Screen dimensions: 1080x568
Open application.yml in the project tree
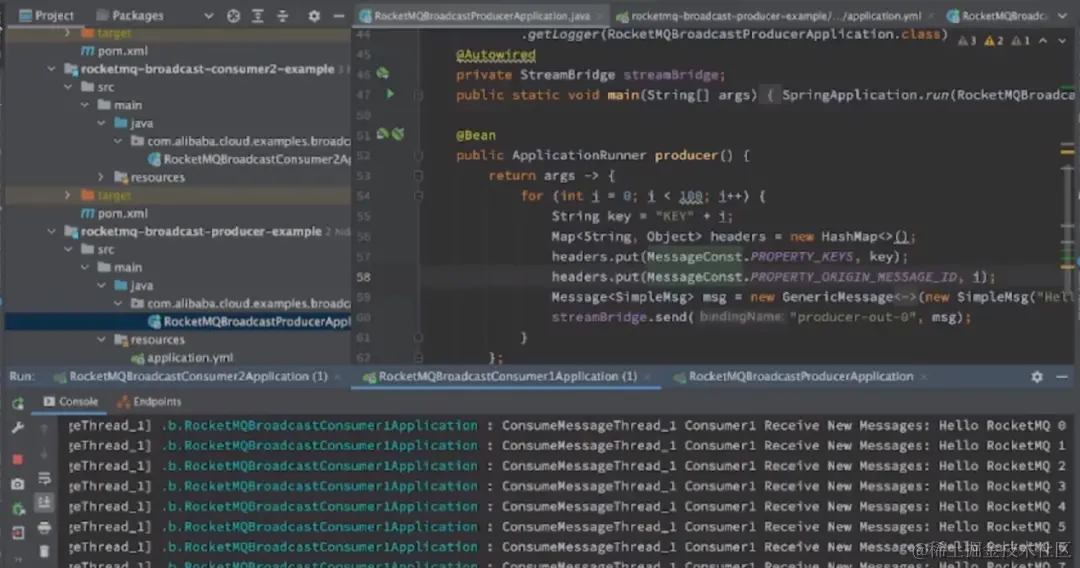183,357
